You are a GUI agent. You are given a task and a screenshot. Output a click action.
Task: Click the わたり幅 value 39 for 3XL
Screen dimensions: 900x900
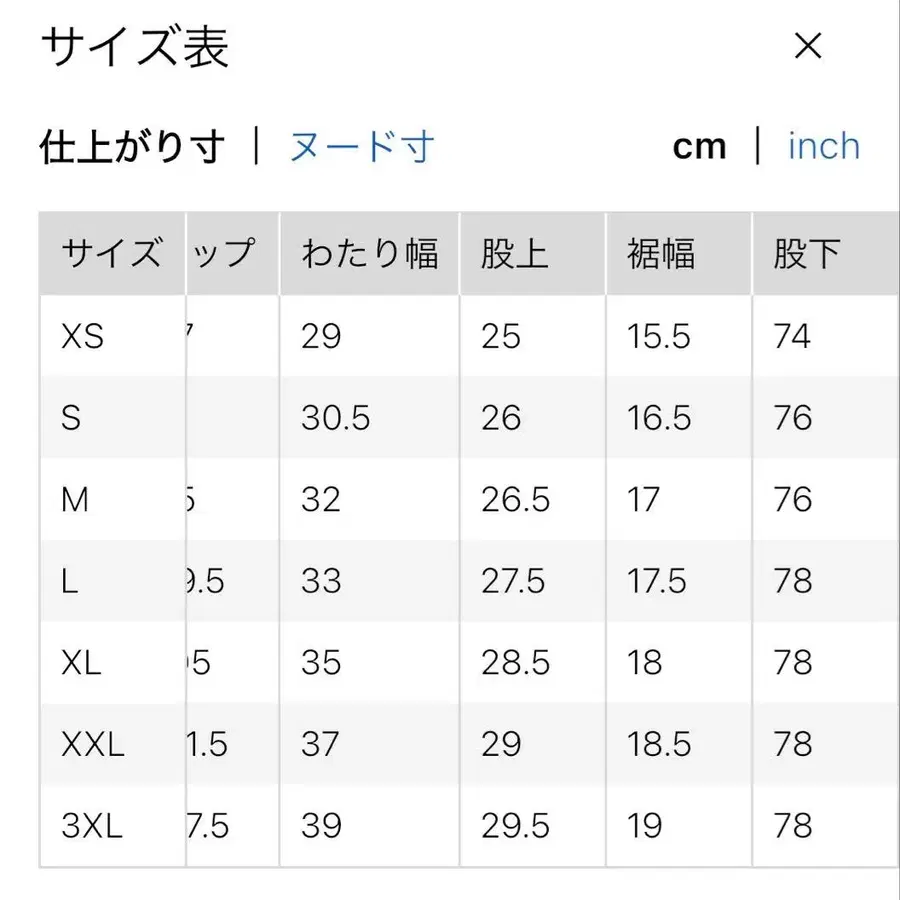[x=318, y=826]
